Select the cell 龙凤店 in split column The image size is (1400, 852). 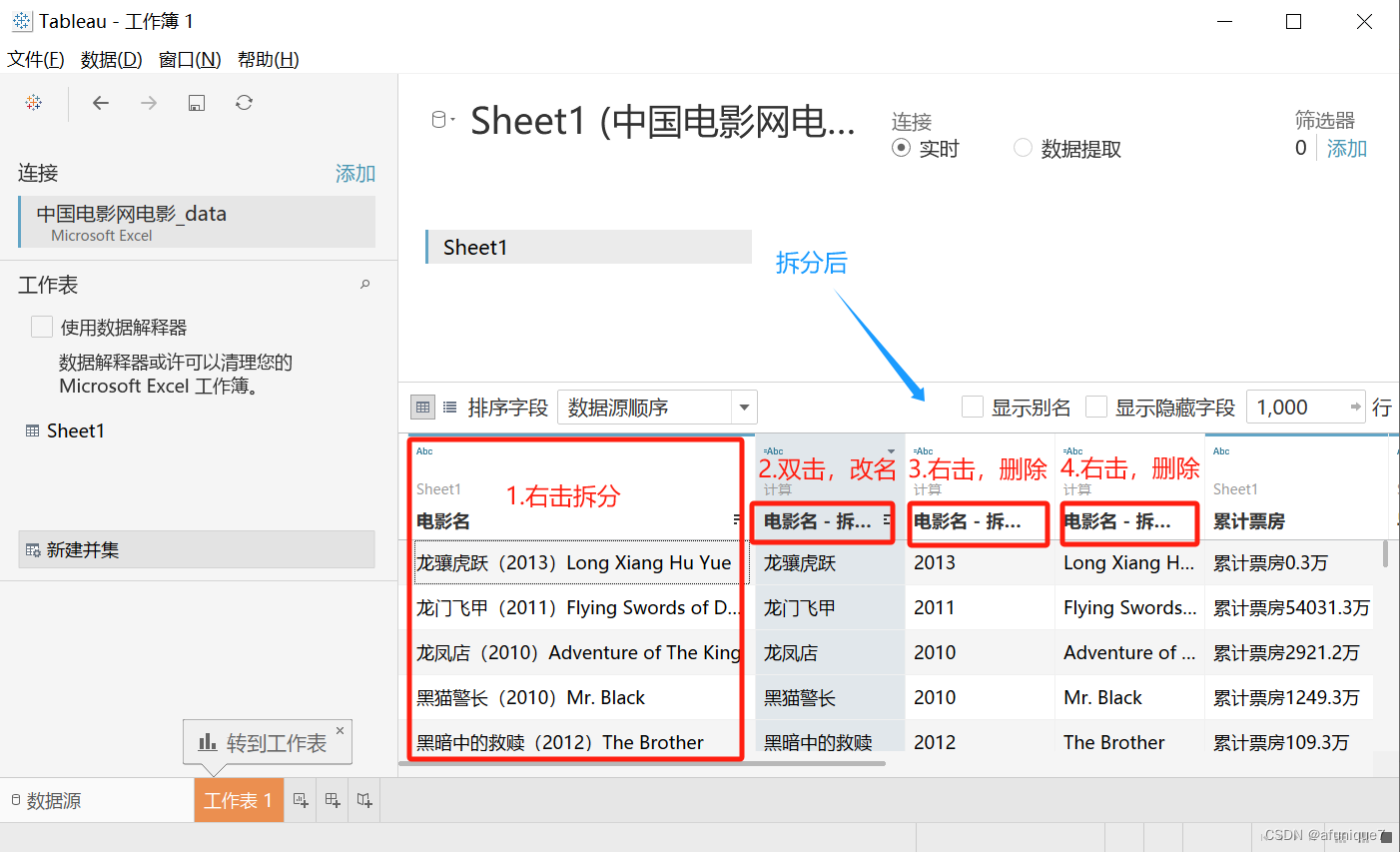(830, 652)
